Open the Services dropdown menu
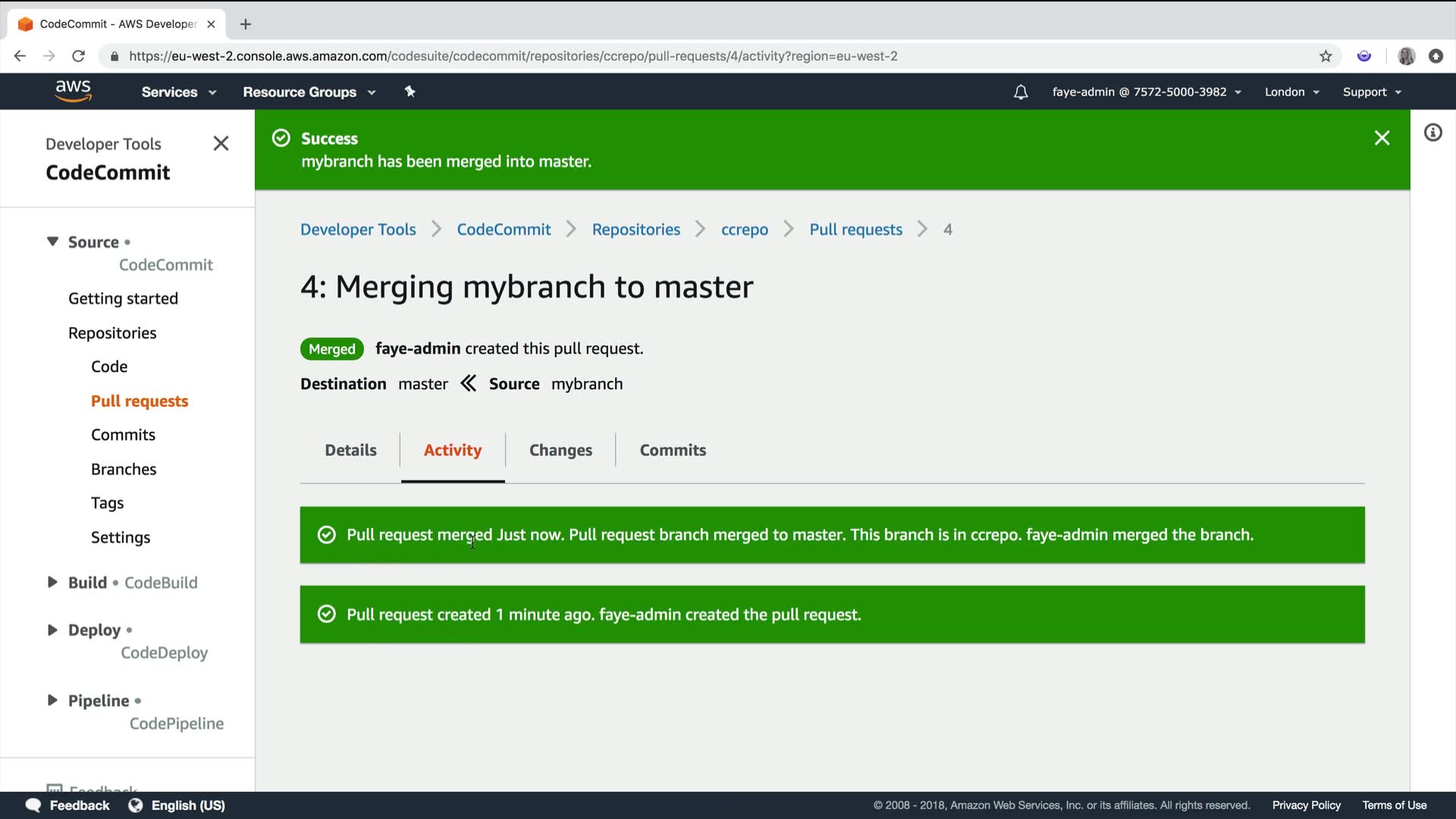Viewport: 1456px width, 819px height. (x=178, y=92)
